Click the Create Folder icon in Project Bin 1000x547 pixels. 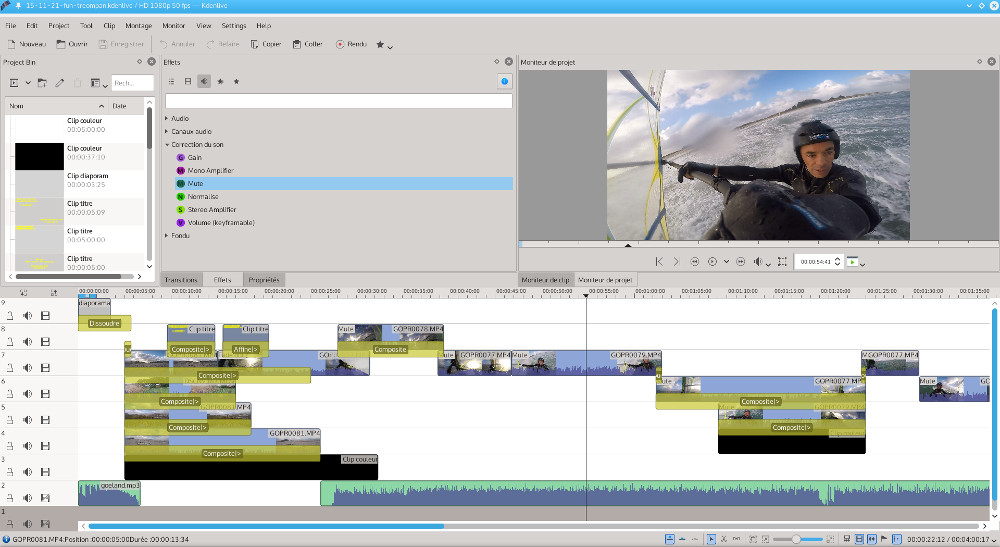[42, 83]
